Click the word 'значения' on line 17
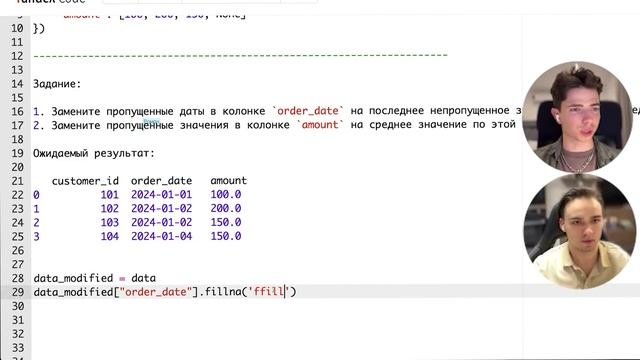640x360 pixels. (204, 125)
